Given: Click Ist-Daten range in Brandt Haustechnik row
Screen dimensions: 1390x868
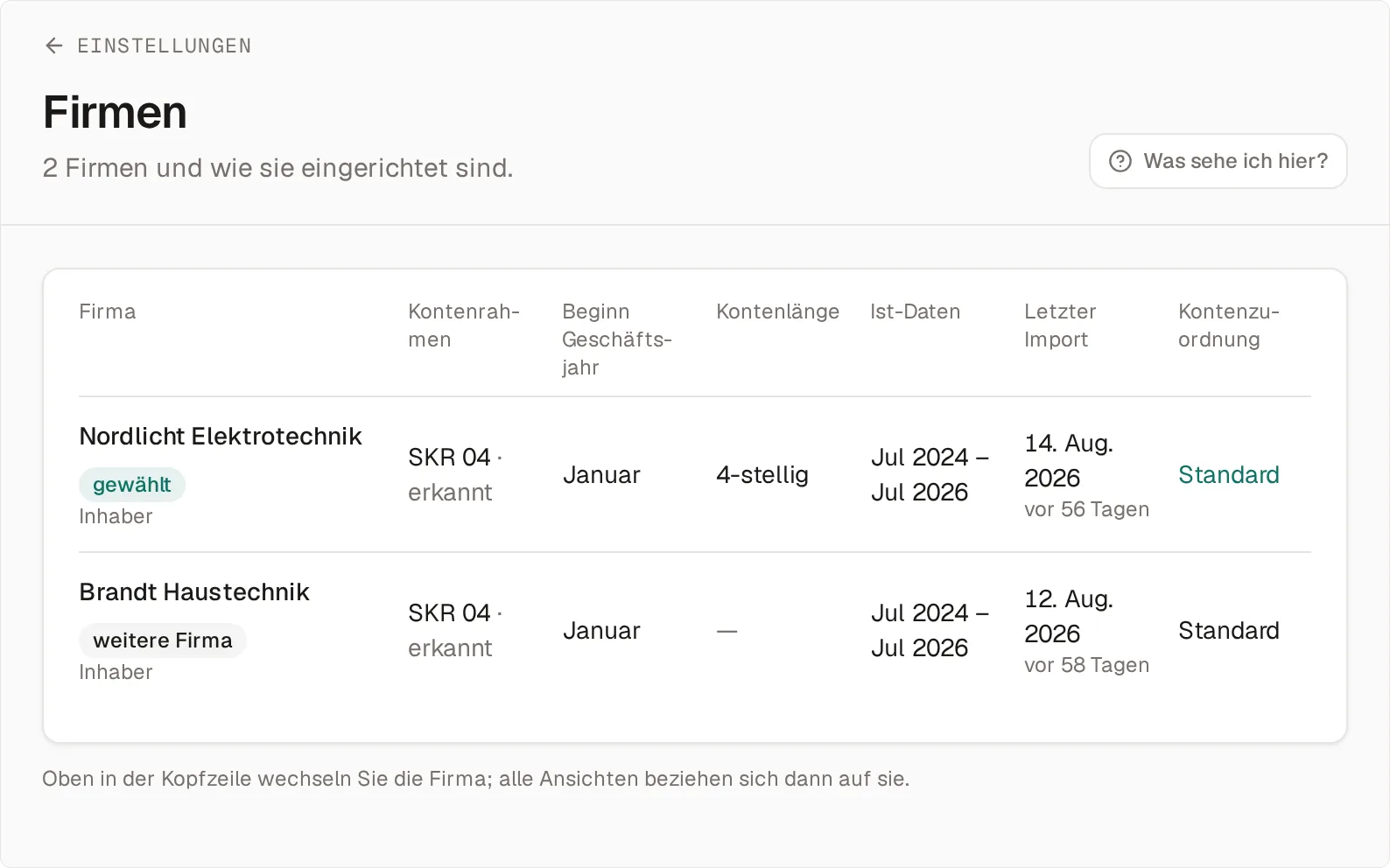Looking at the screenshot, I should [930, 630].
